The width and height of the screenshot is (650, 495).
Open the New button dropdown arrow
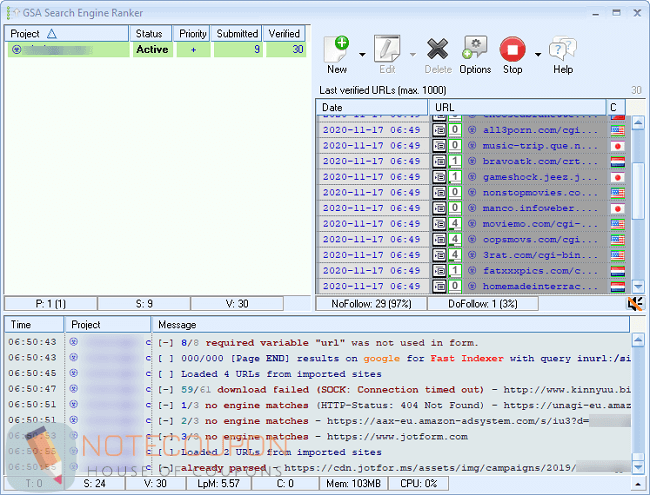coord(362,55)
